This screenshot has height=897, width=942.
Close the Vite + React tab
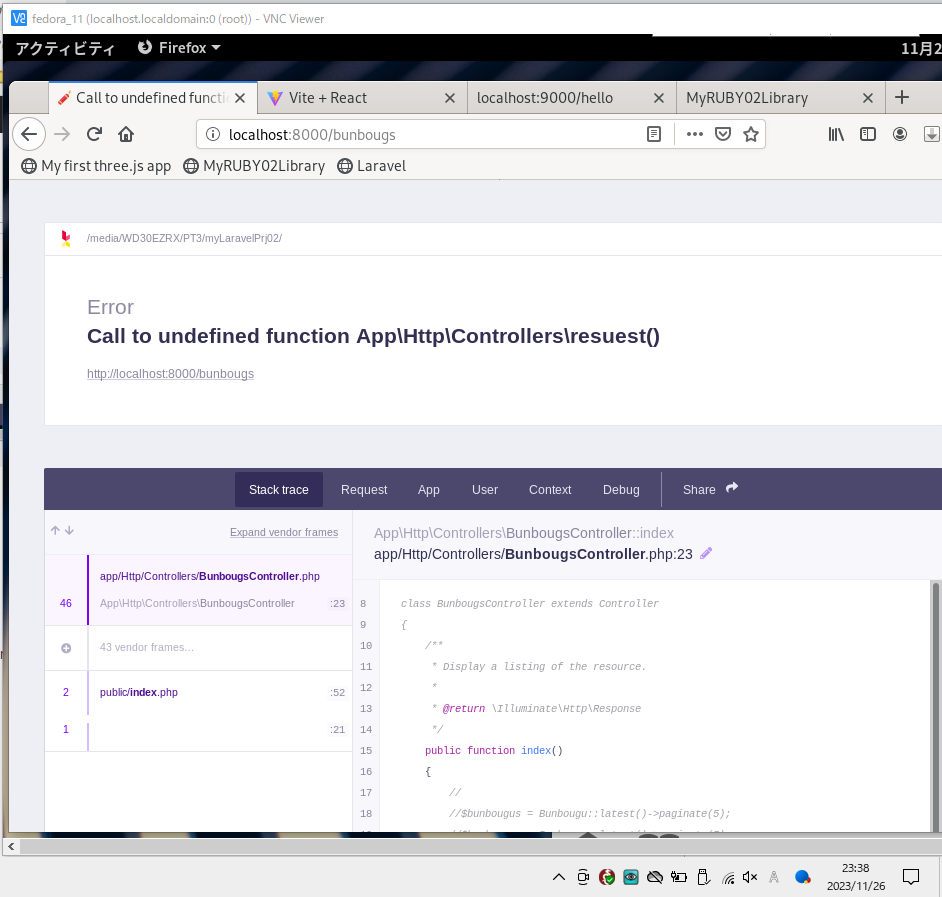point(449,98)
